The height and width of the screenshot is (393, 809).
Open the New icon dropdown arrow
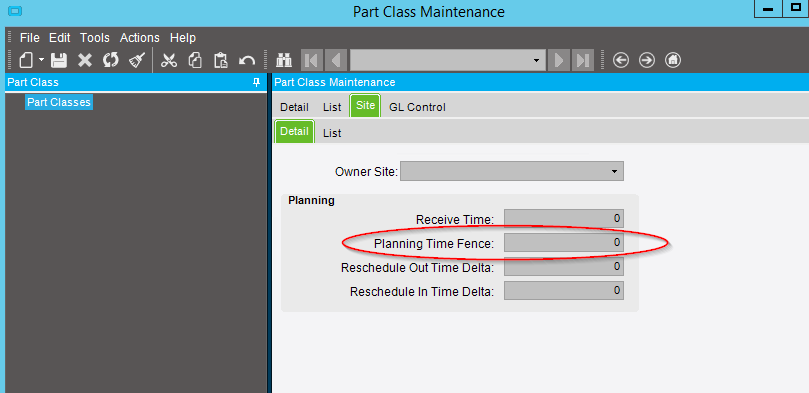pyautogui.click(x=41, y=60)
